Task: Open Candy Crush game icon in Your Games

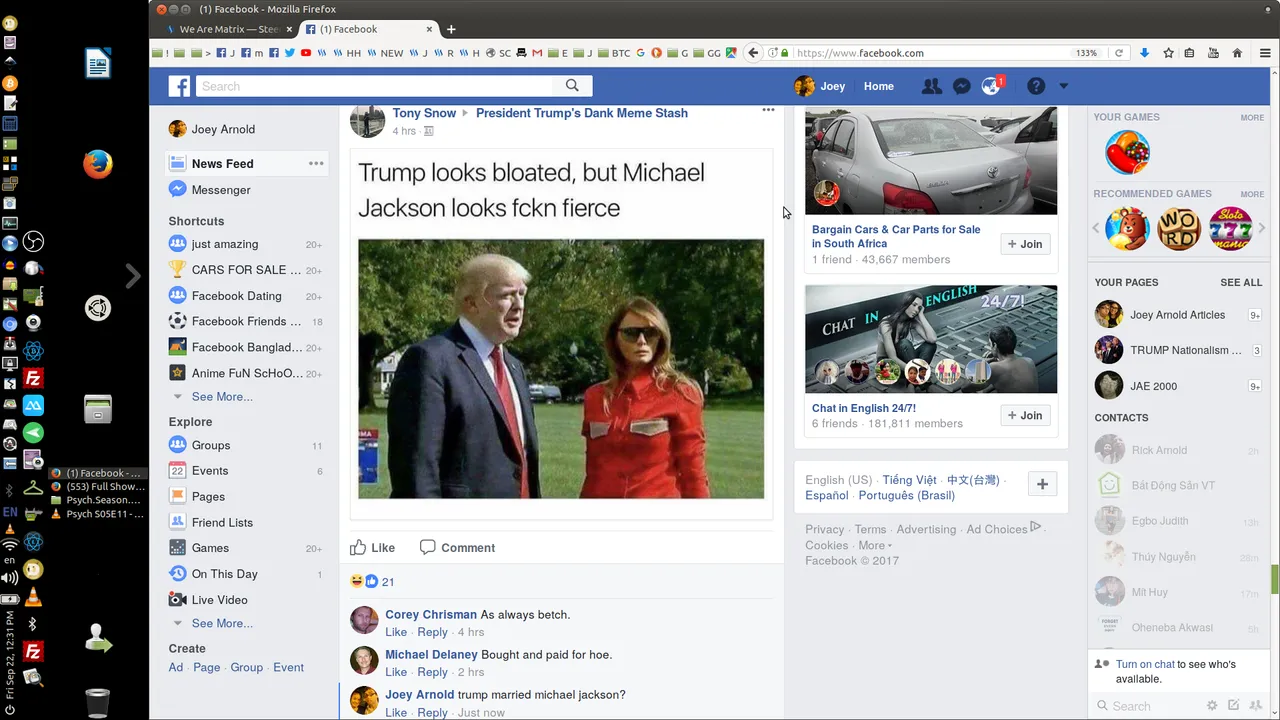Action: tap(1127, 152)
